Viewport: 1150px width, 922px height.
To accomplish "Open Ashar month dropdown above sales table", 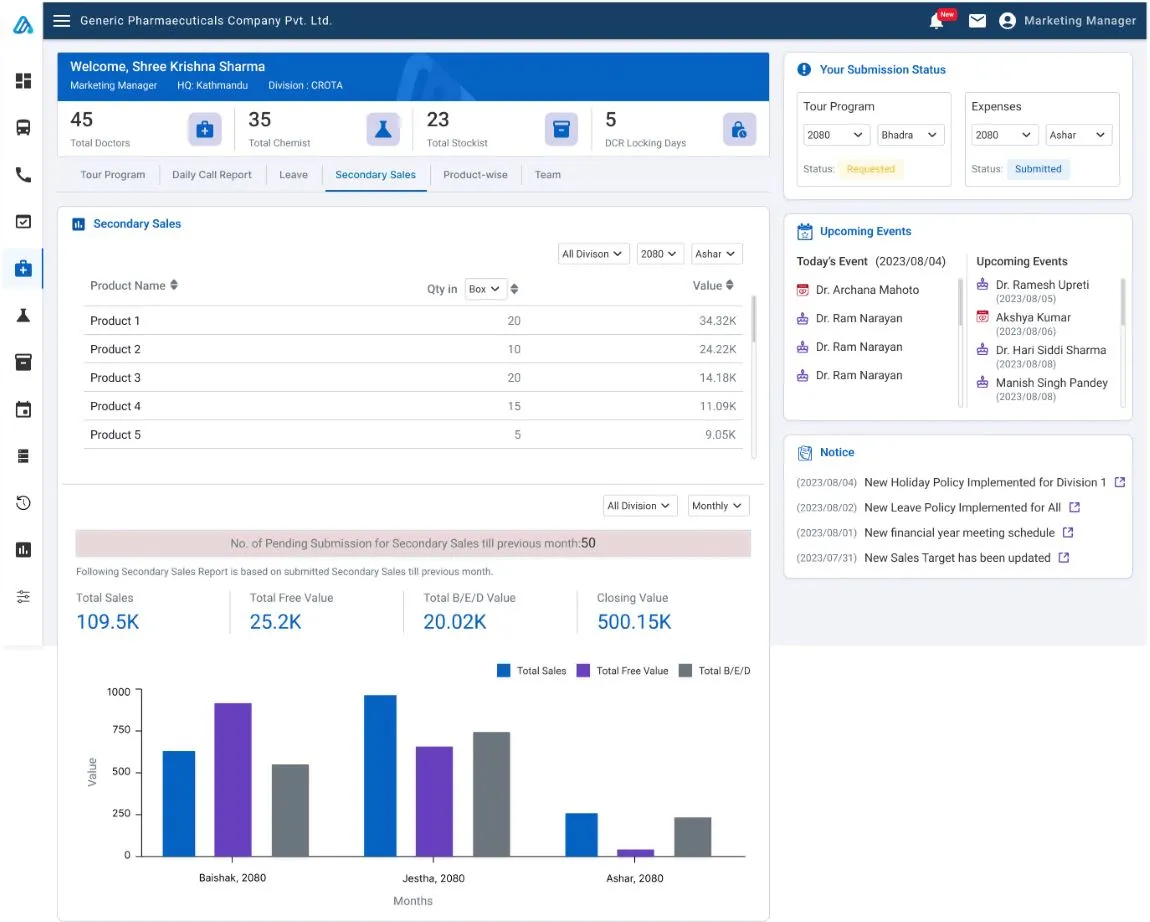I will pos(717,254).
